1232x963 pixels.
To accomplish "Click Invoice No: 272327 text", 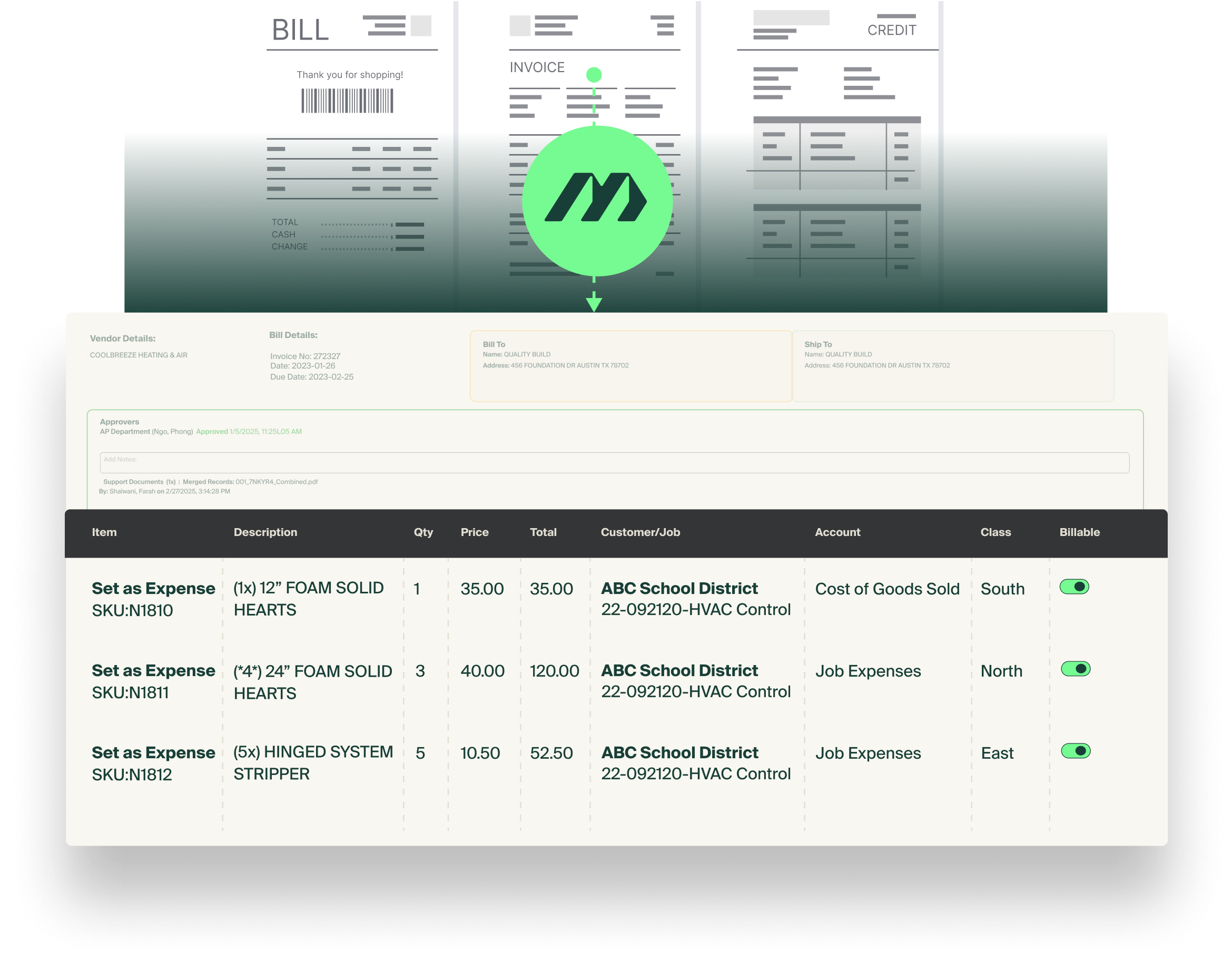I will pyautogui.click(x=305, y=356).
